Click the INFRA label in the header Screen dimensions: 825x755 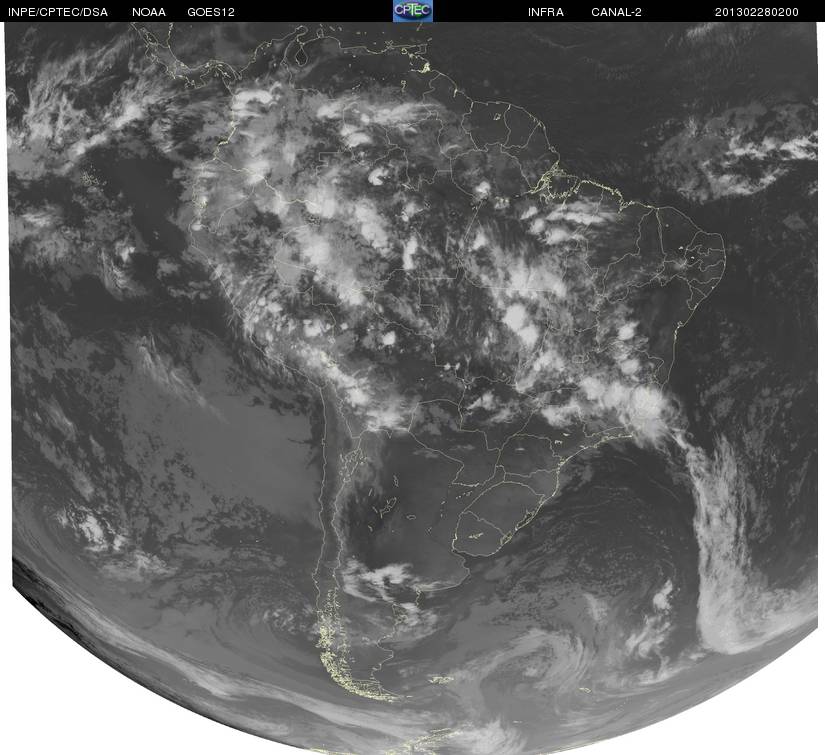tap(546, 12)
